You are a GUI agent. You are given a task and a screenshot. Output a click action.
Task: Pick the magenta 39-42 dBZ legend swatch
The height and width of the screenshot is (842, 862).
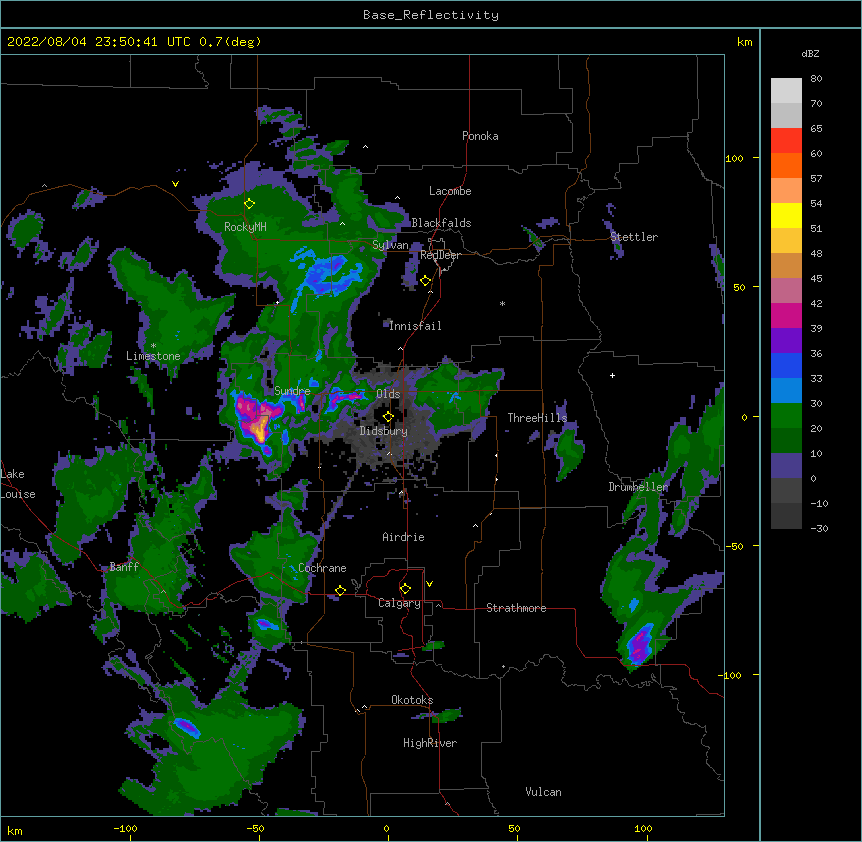(786, 315)
